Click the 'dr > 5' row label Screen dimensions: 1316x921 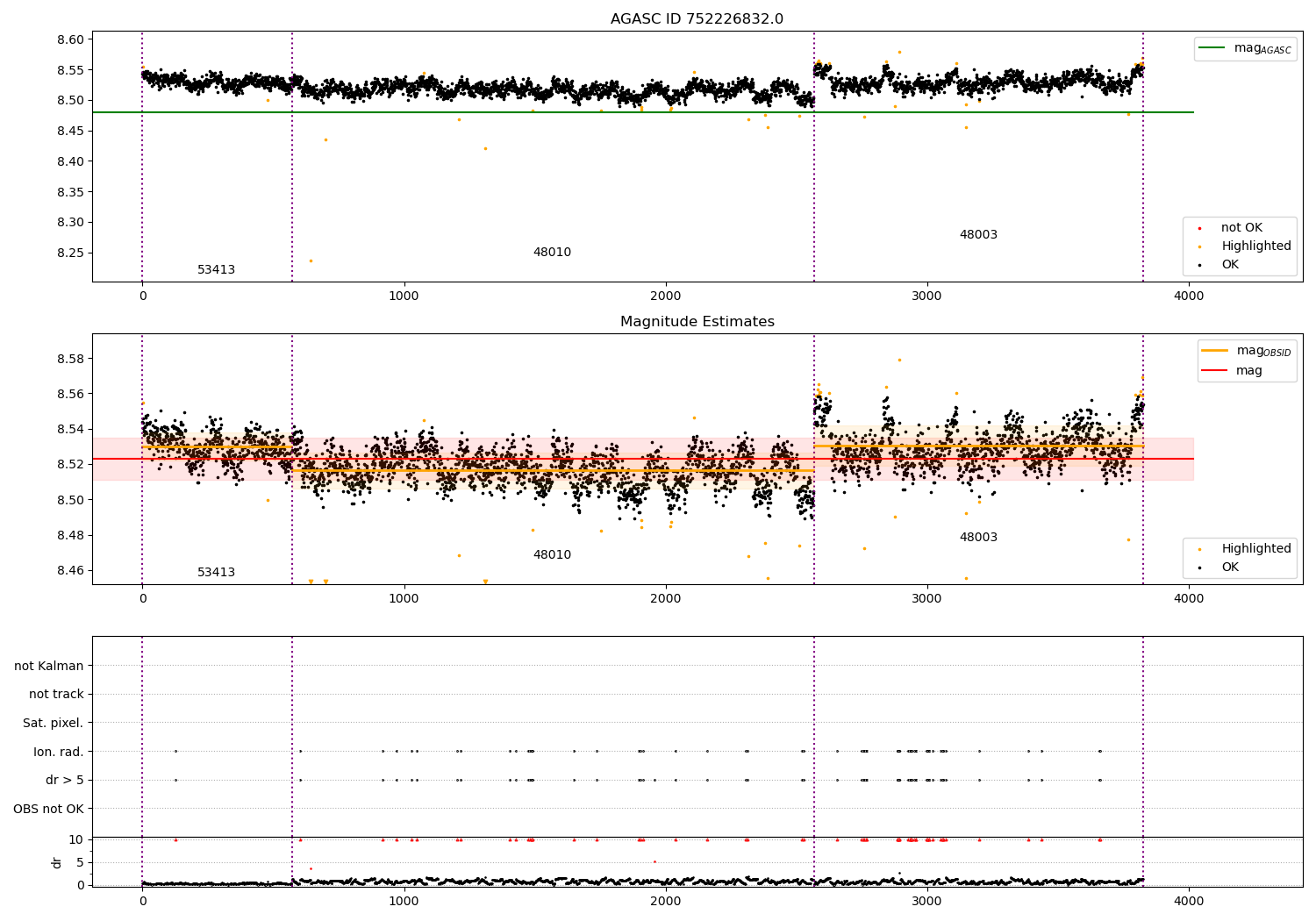65,781
